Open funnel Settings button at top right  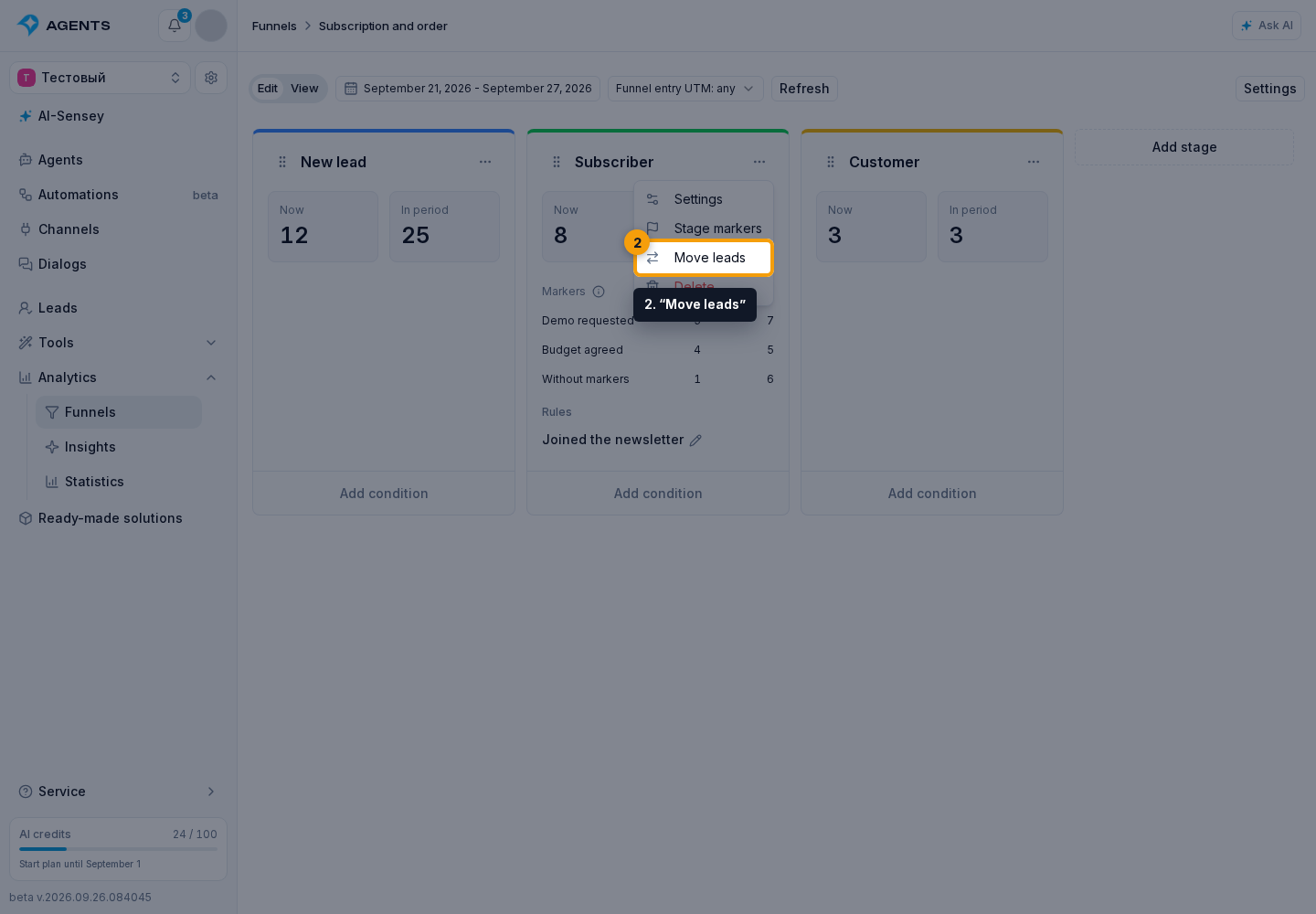[1270, 89]
